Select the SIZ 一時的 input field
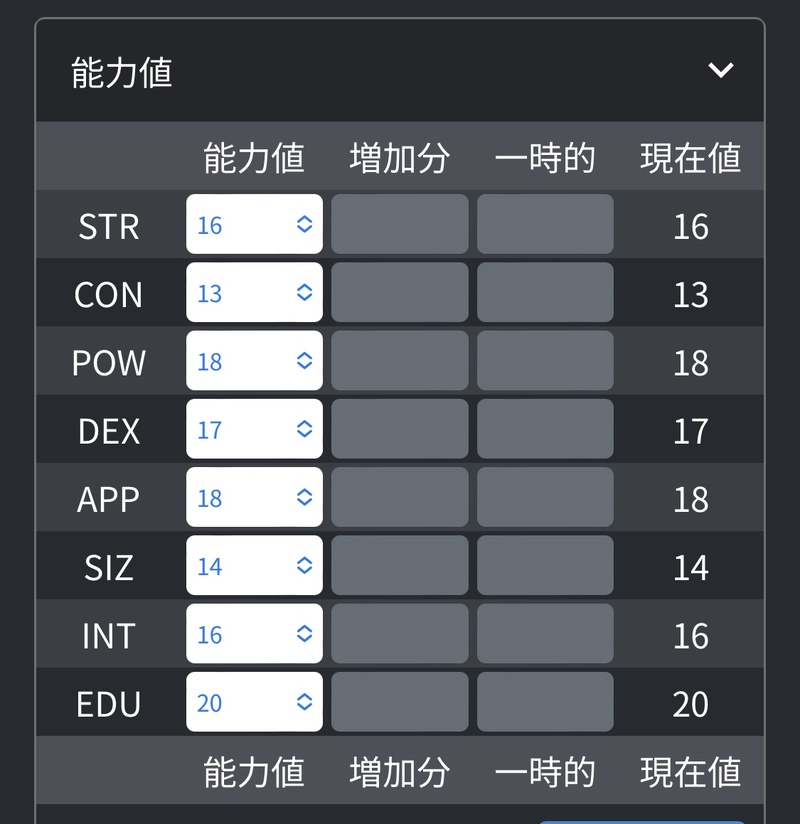Image resolution: width=800 pixels, height=824 pixels. click(545, 565)
